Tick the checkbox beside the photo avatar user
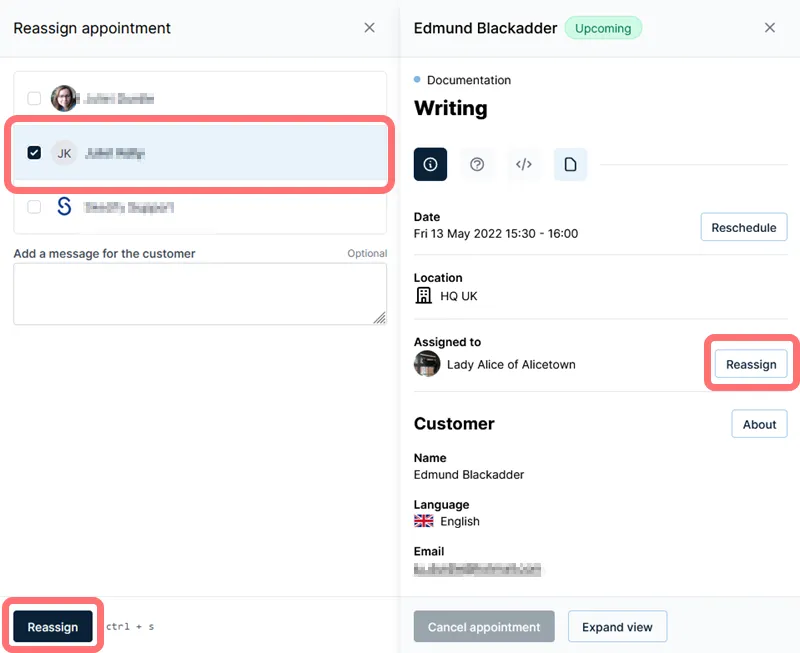This screenshot has height=653, width=800. click(34, 98)
